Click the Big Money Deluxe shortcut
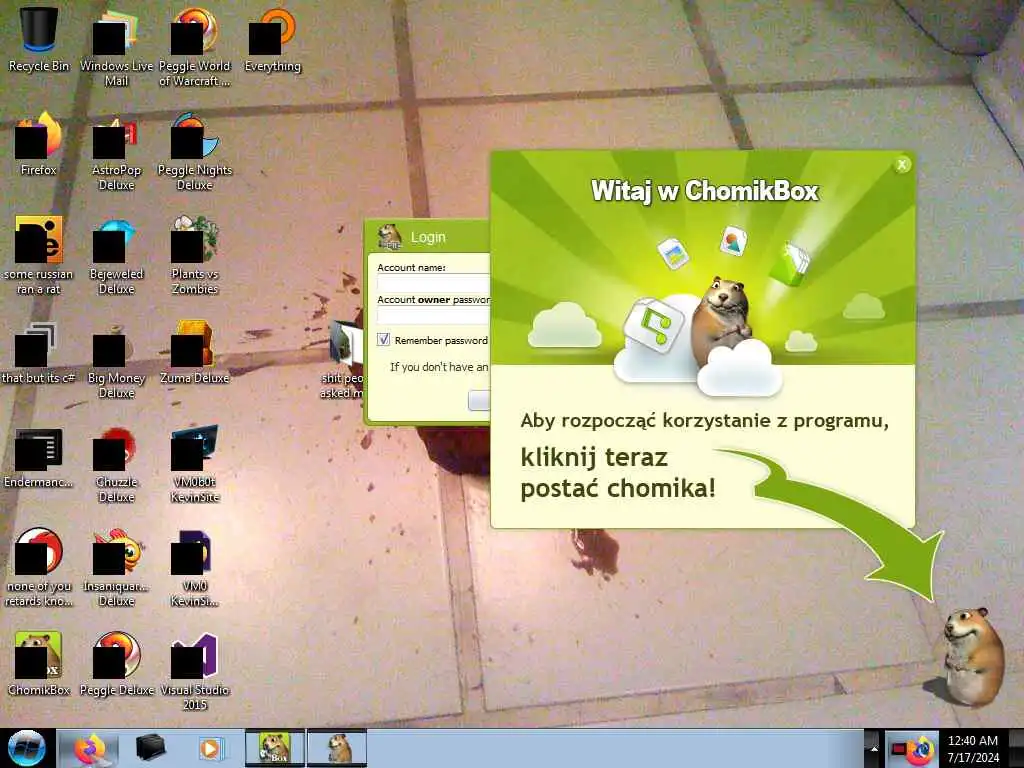The width and height of the screenshot is (1024, 768). [116, 359]
